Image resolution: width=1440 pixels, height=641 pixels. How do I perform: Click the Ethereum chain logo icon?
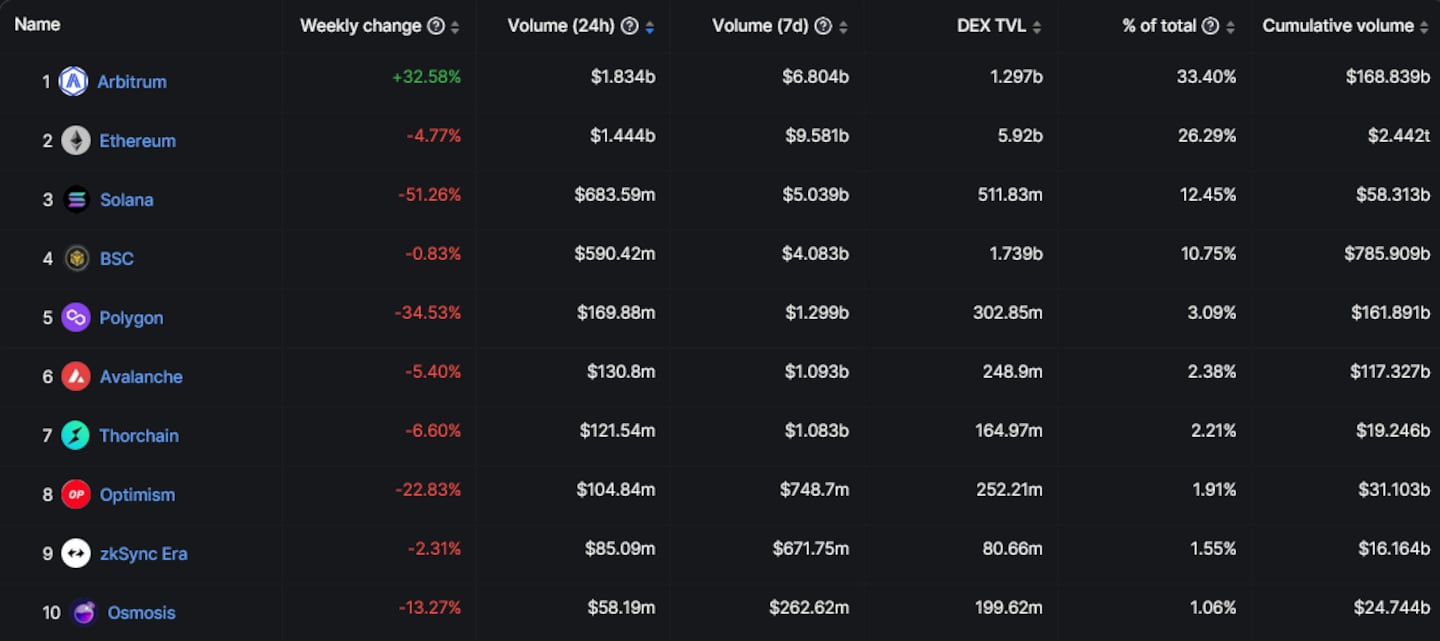[x=76, y=141]
